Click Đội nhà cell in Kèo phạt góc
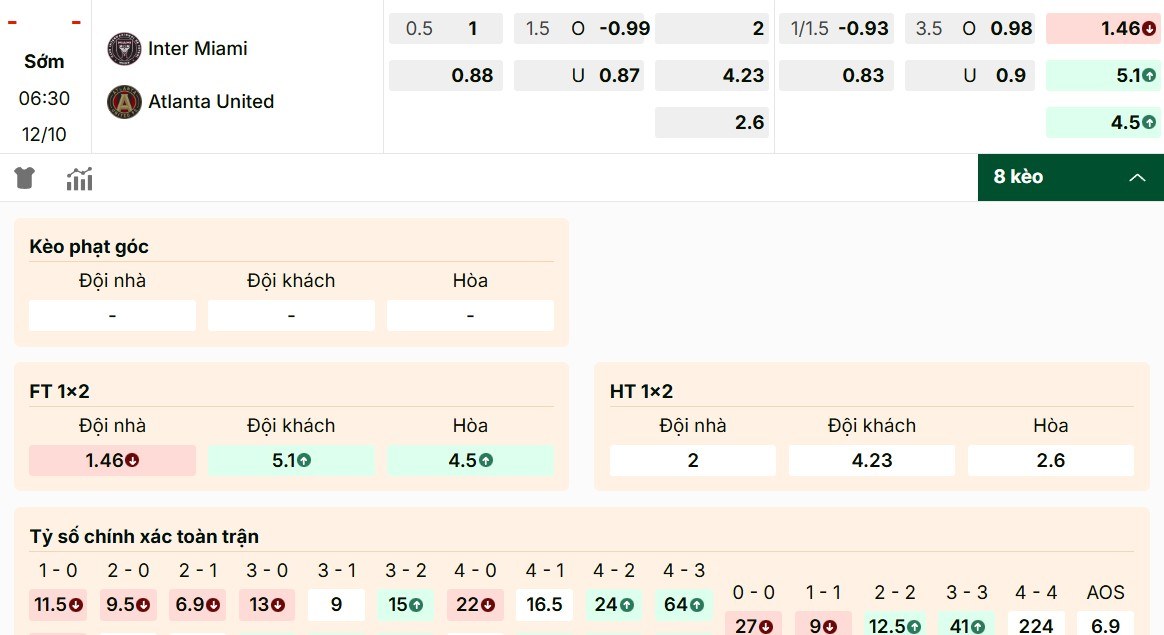The image size is (1164, 635). click(x=112, y=316)
